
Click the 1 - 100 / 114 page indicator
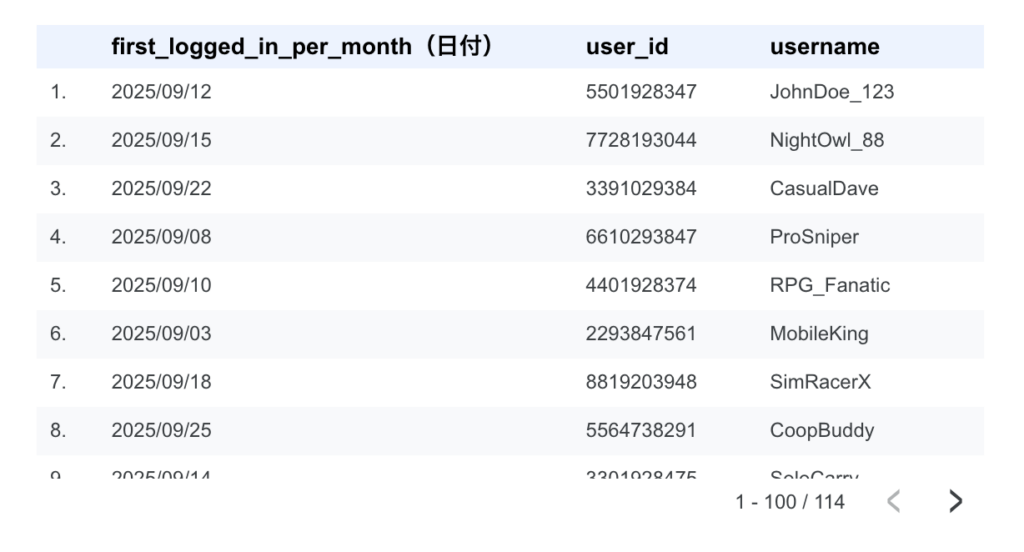tap(790, 502)
